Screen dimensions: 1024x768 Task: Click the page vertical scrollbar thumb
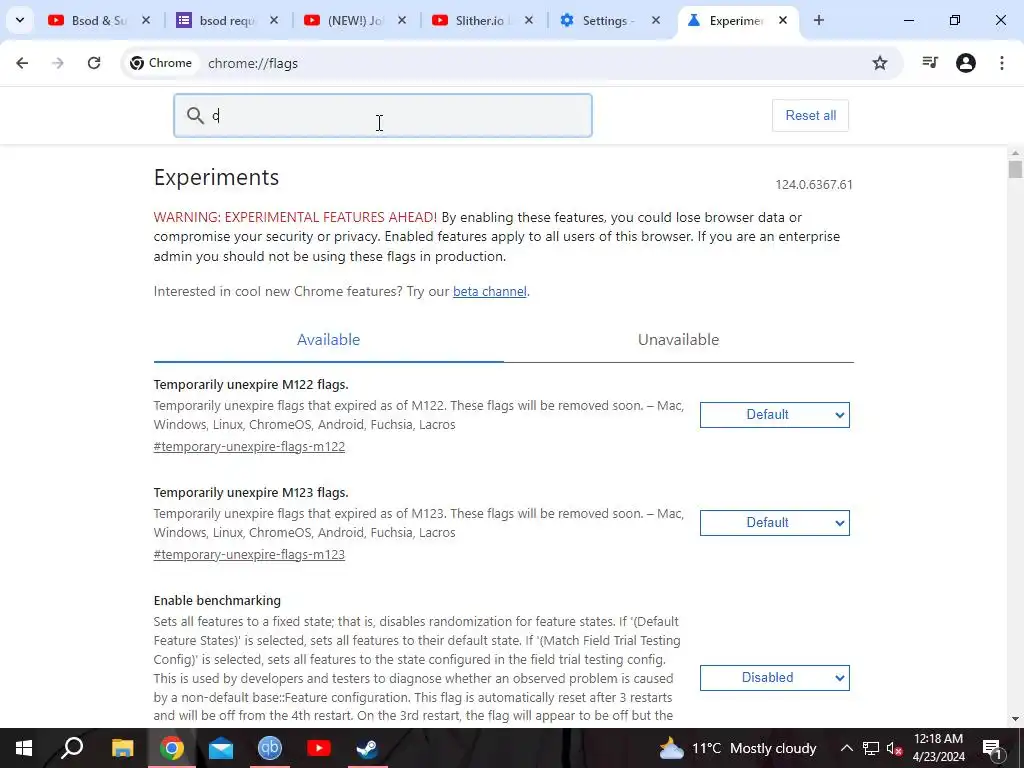point(1015,169)
